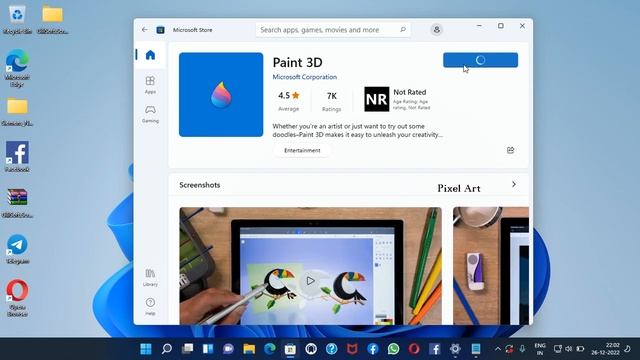640x360 pixels.
Task: Click the Paint 3D app logo
Action: click(221, 95)
